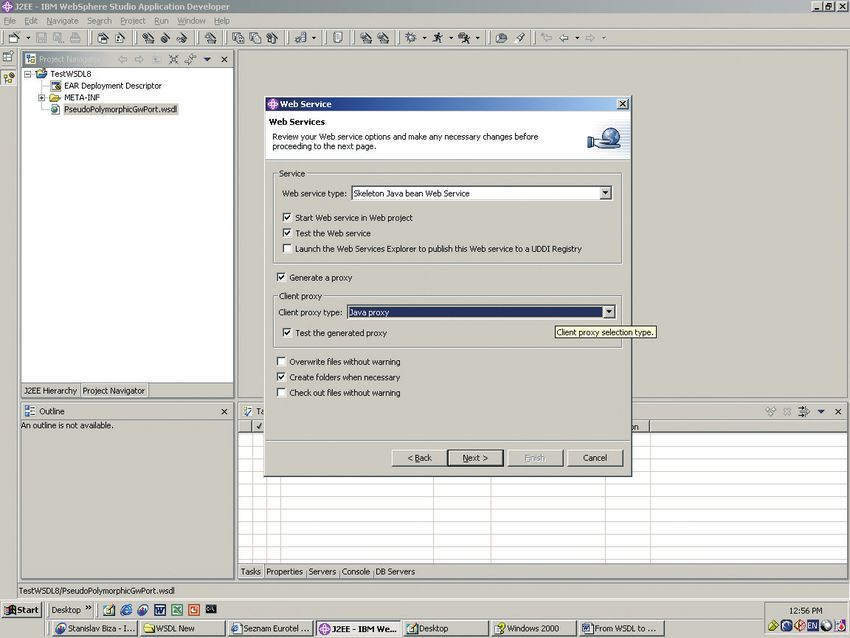Switch to the Servers tab
The width and height of the screenshot is (850, 638).
click(322, 571)
